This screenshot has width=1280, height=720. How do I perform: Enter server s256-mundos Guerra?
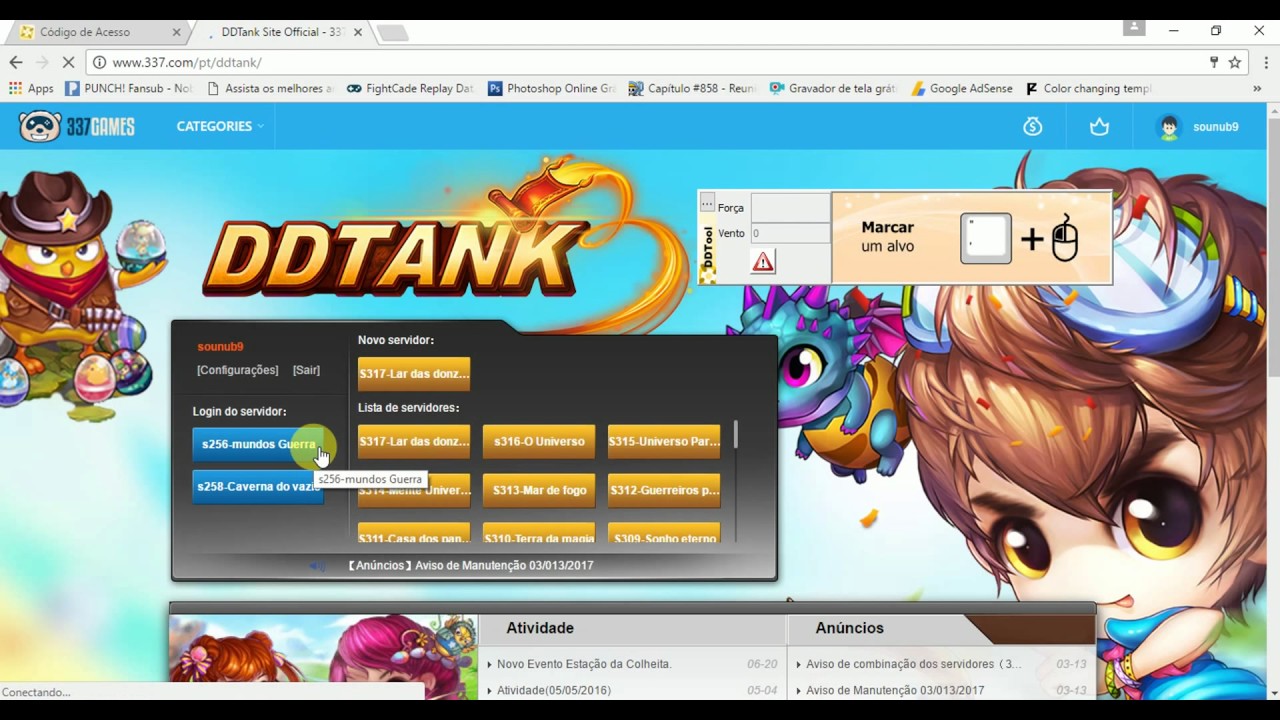[258, 444]
